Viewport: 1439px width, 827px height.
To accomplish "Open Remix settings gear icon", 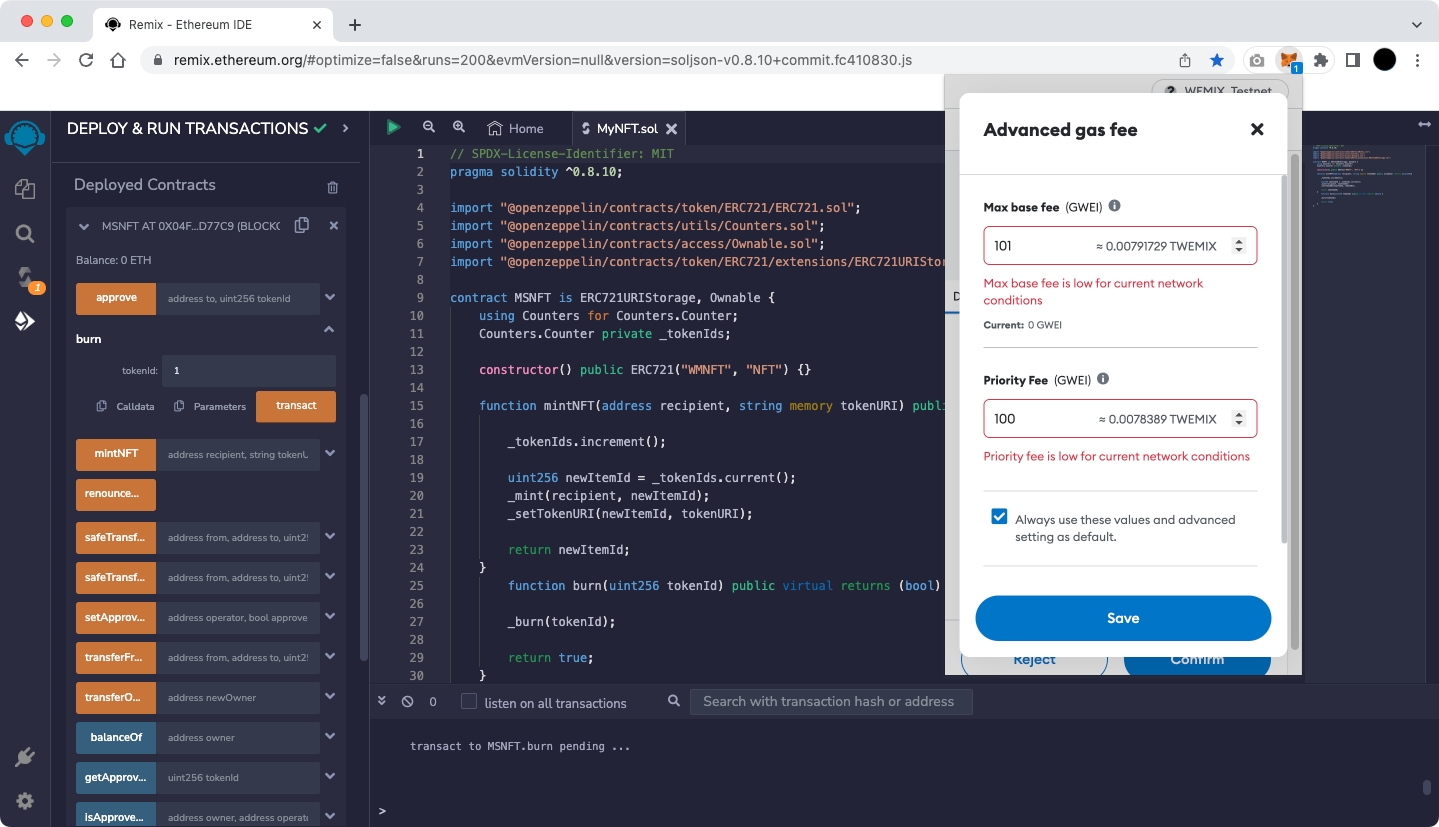I will [x=25, y=801].
